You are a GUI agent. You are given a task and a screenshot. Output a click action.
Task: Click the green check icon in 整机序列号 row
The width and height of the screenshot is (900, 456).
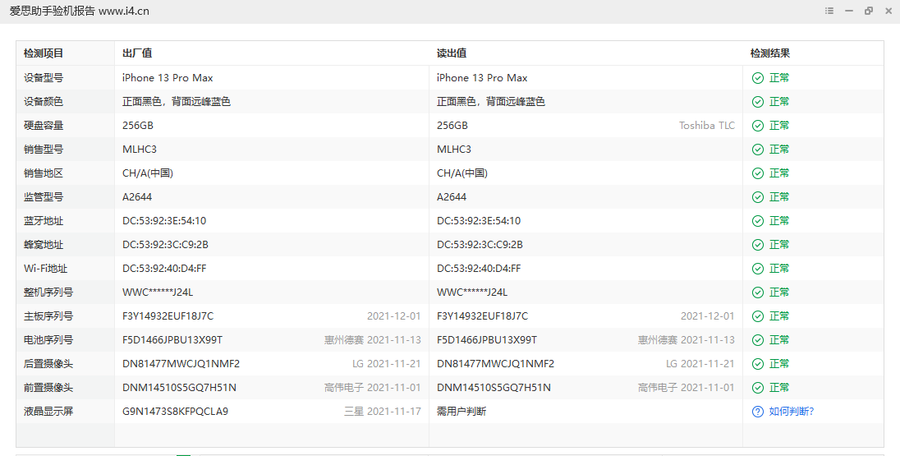click(758, 292)
